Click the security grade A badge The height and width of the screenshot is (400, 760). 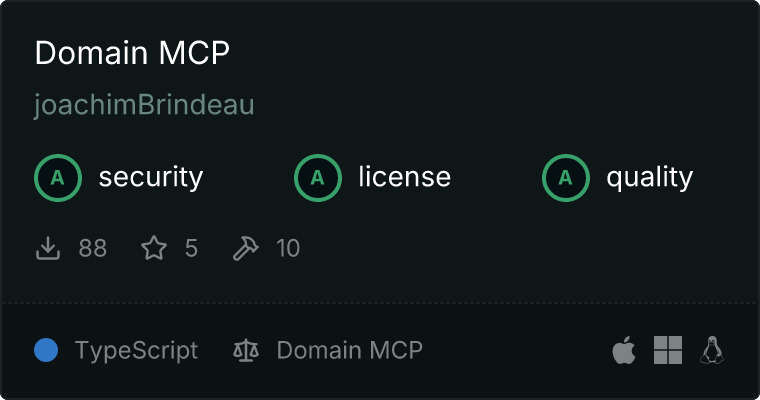[58, 178]
